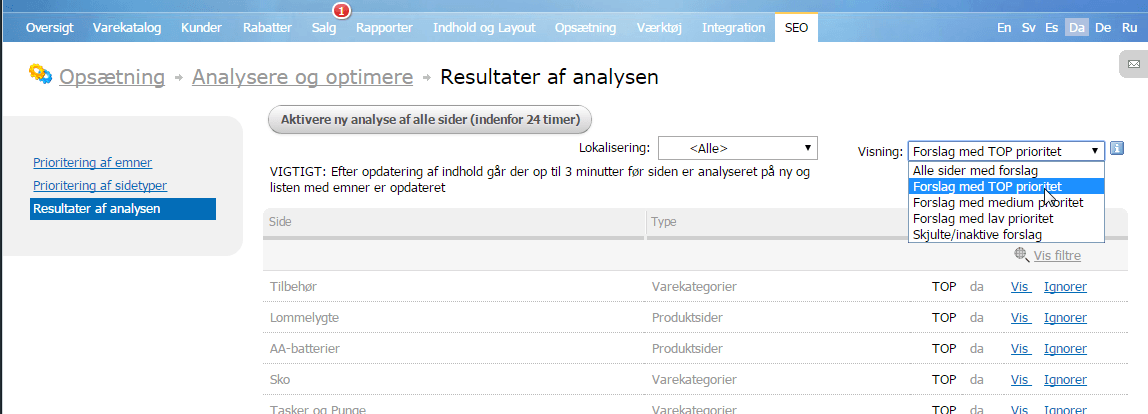
Task: Switch language to Es
Action: point(1051,28)
